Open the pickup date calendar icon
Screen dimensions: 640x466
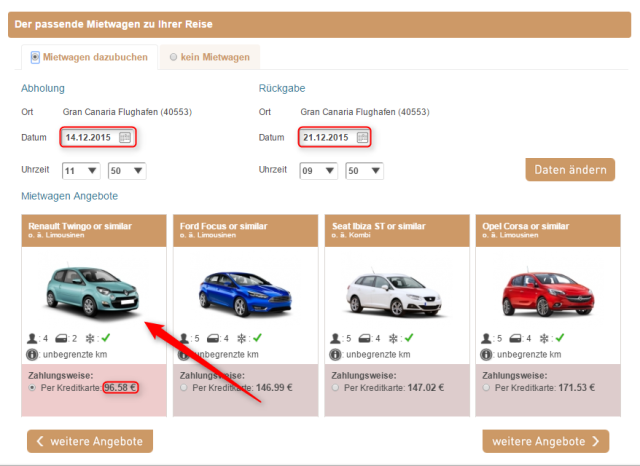pos(125,138)
